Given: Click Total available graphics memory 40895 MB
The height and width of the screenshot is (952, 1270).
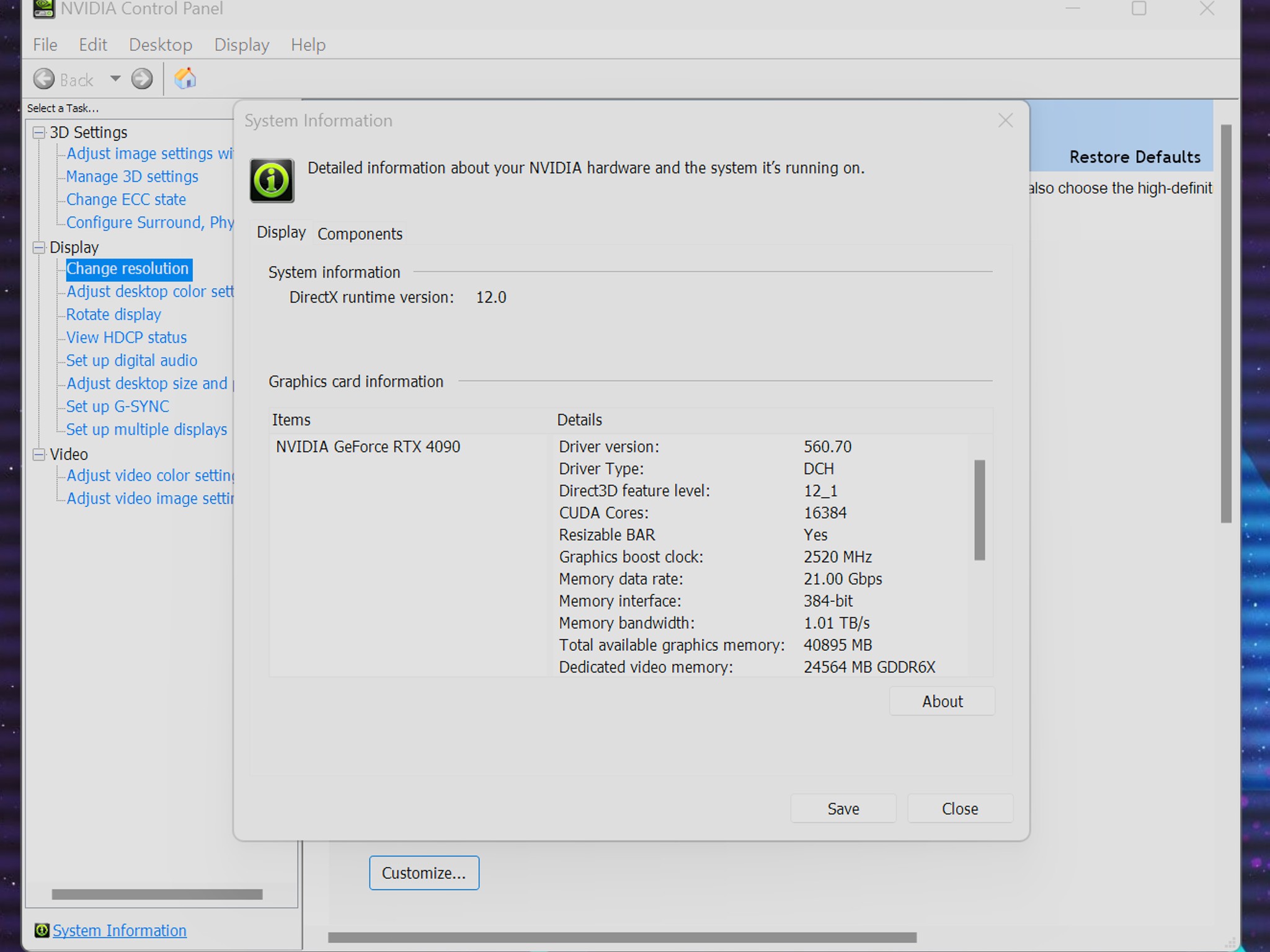Looking at the screenshot, I should click(x=838, y=645).
